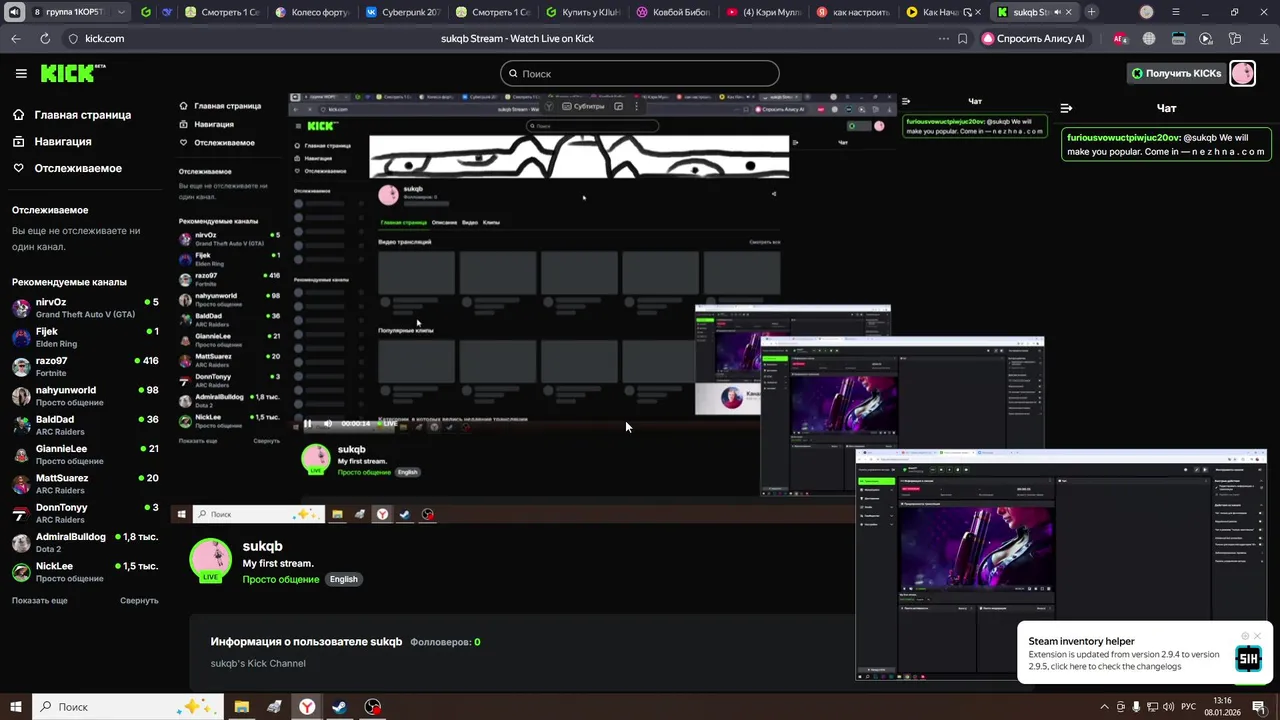The width and height of the screenshot is (1280, 720).
Task: Open Windows notification center
Action: [x=1258, y=707]
